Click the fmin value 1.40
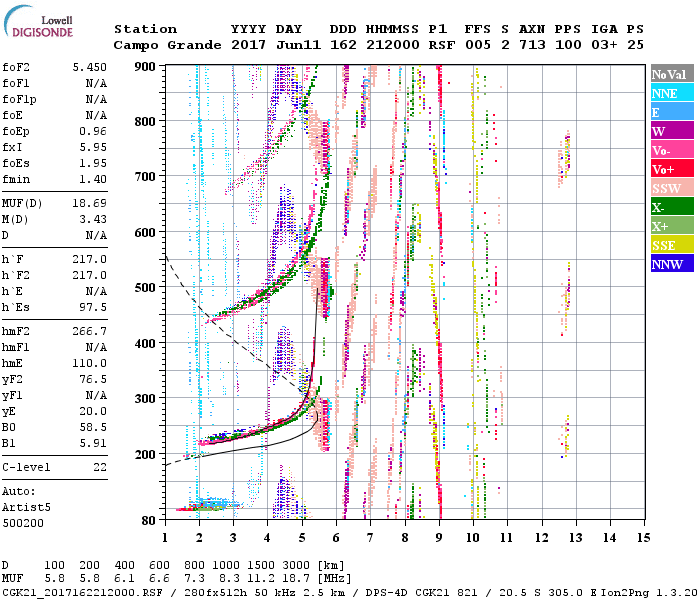The height and width of the screenshot is (600, 700). 93,180
